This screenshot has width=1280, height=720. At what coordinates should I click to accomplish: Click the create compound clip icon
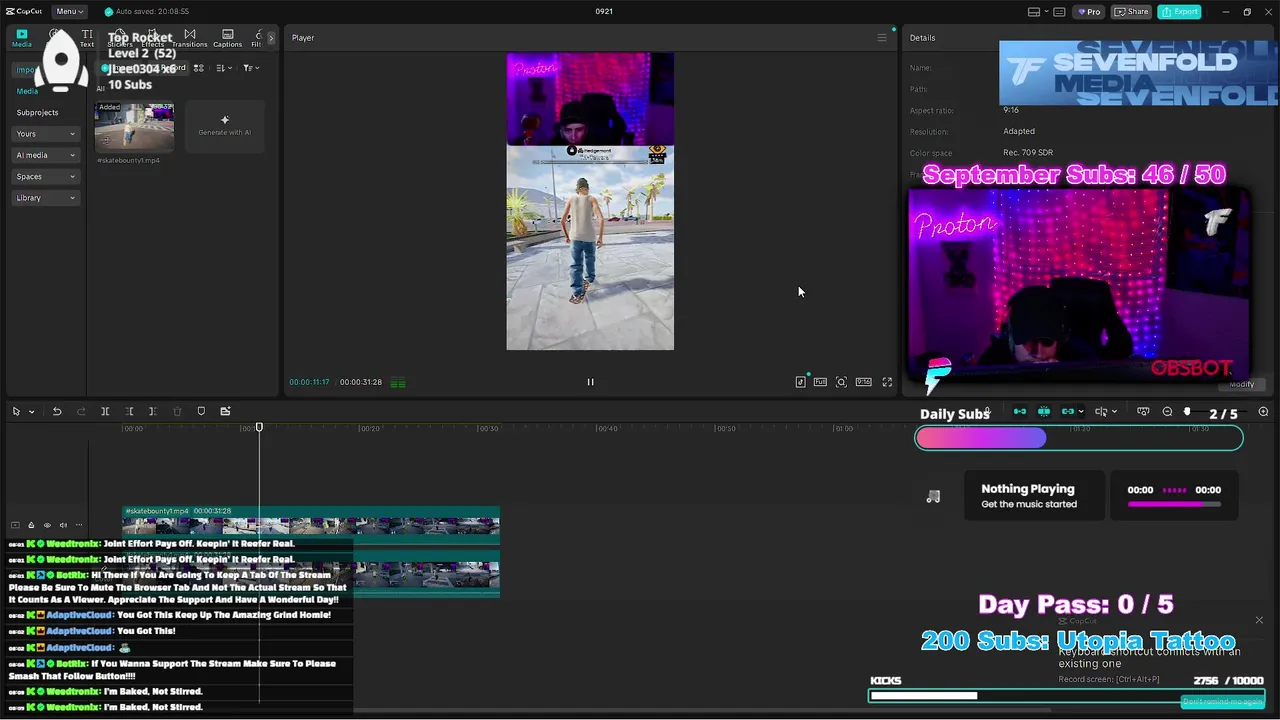(x=225, y=412)
